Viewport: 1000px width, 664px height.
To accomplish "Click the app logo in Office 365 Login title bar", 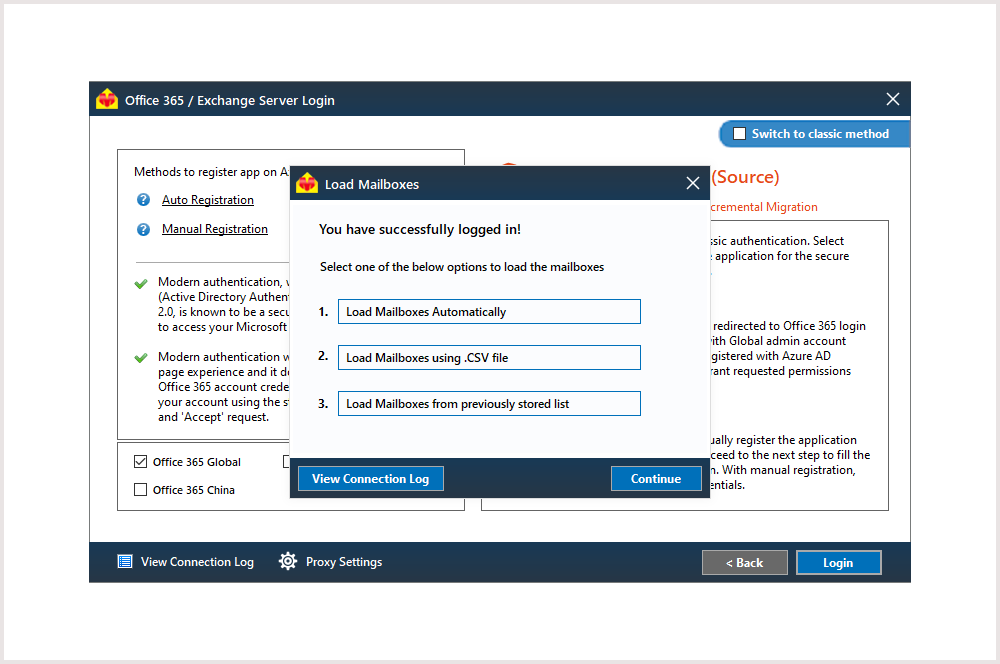I will [x=107, y=100].
